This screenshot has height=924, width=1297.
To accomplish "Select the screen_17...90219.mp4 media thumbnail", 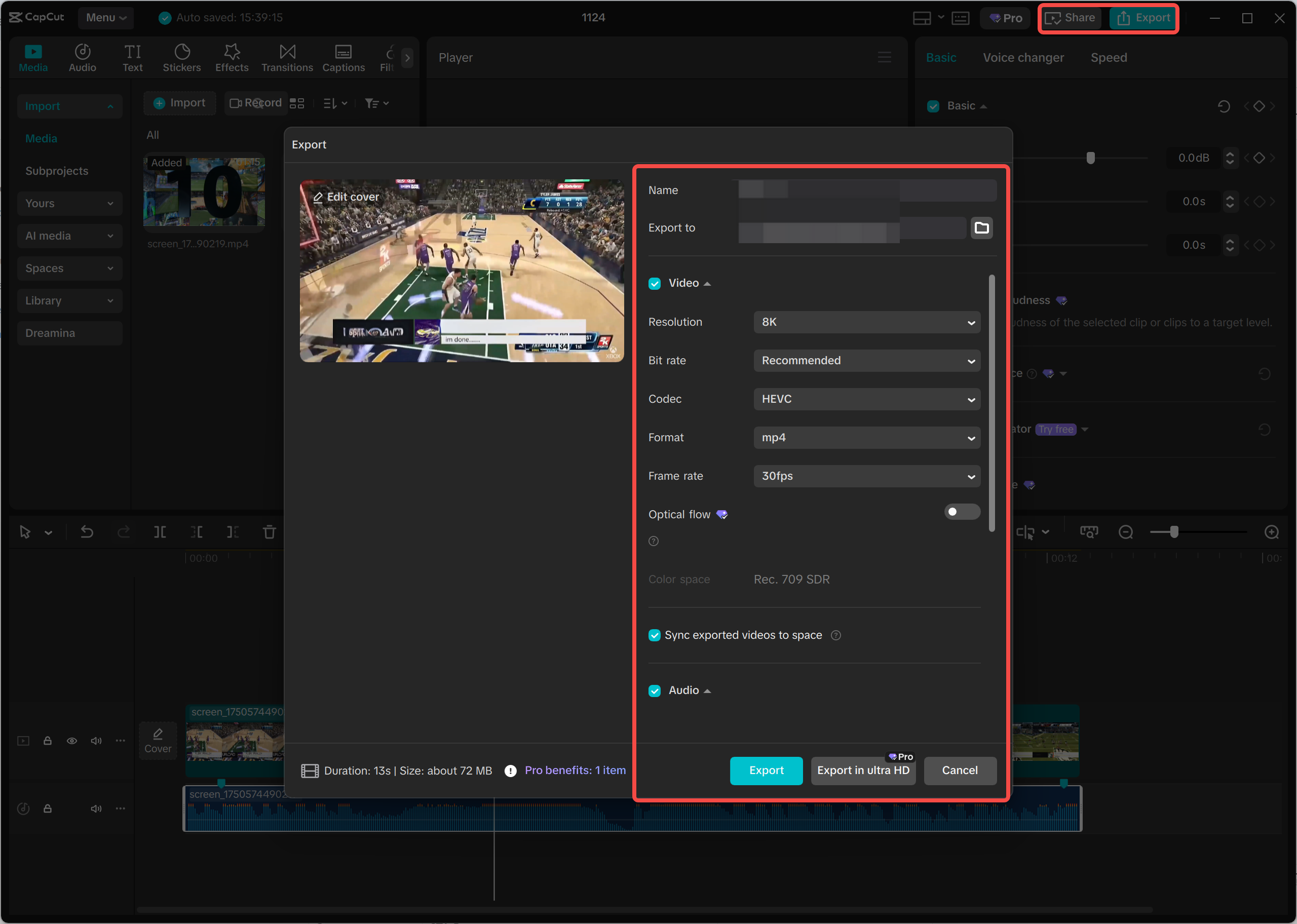I will click(x=204, y=192).
